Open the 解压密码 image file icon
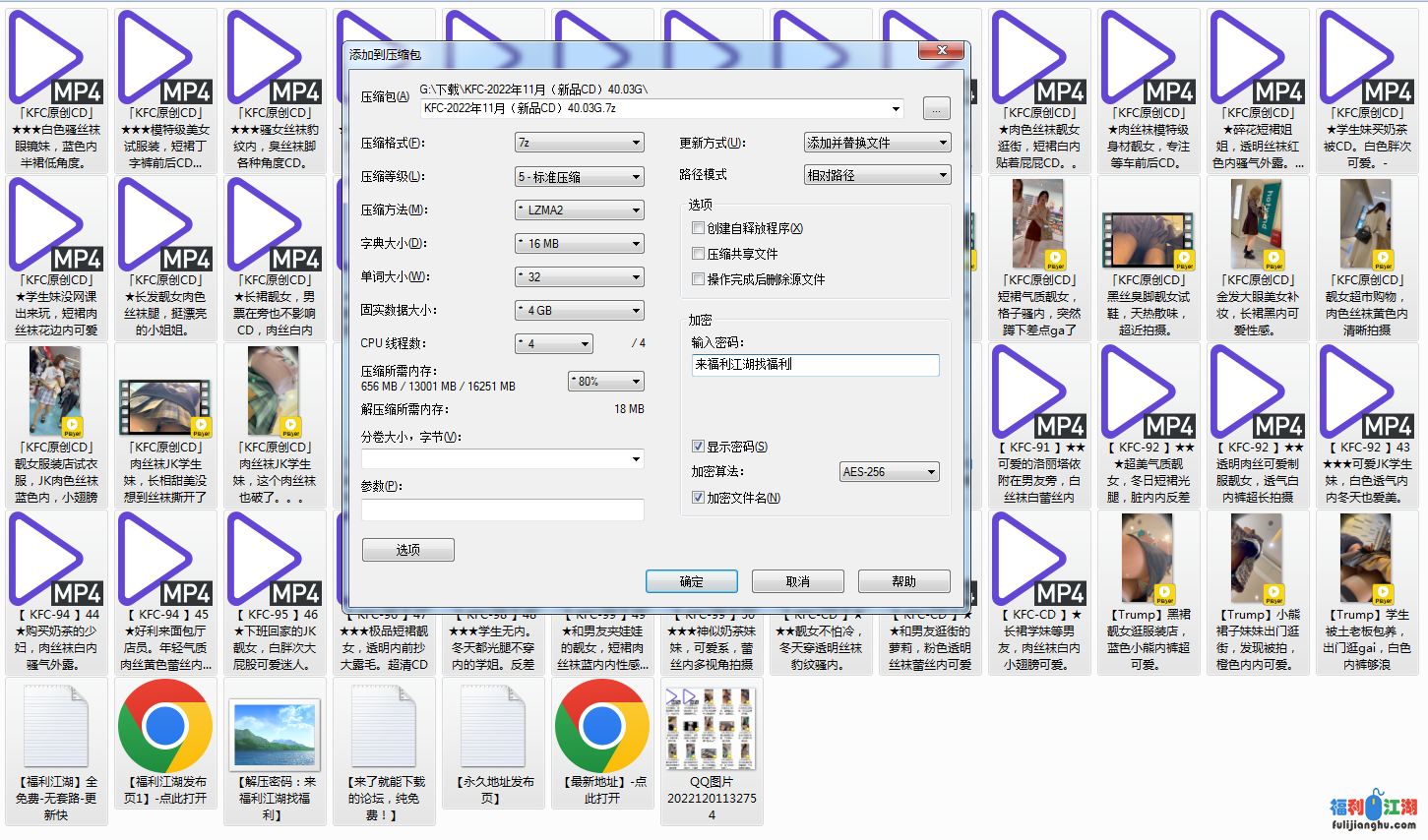The image size is (1428, 840). [275, 734]
